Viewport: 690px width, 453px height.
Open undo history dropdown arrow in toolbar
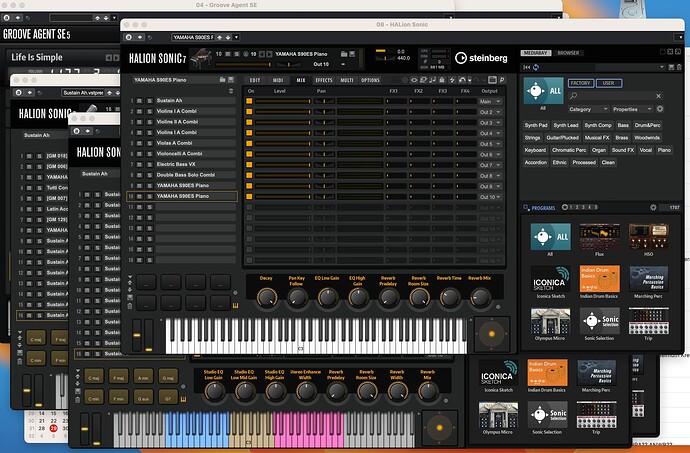coord(470,80)
